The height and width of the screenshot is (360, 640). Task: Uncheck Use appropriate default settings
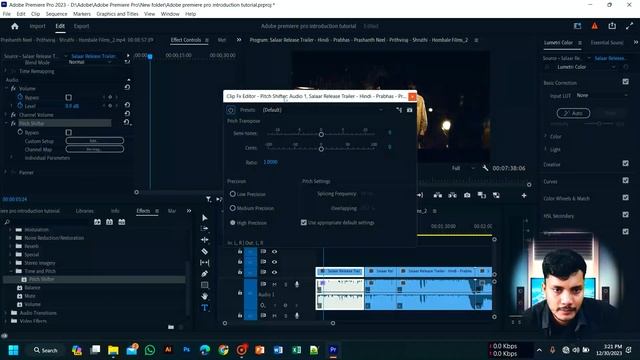[304, 222]
